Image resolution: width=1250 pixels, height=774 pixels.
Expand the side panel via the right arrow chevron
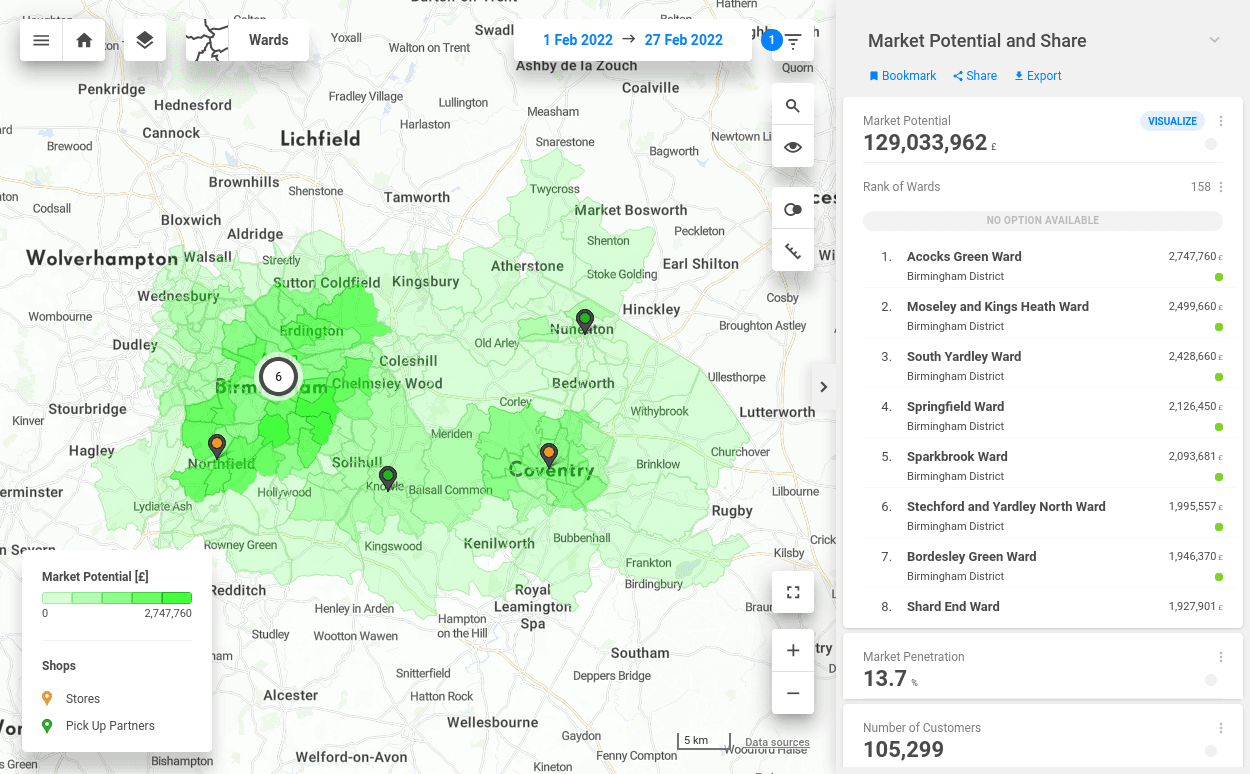[823, 386]
